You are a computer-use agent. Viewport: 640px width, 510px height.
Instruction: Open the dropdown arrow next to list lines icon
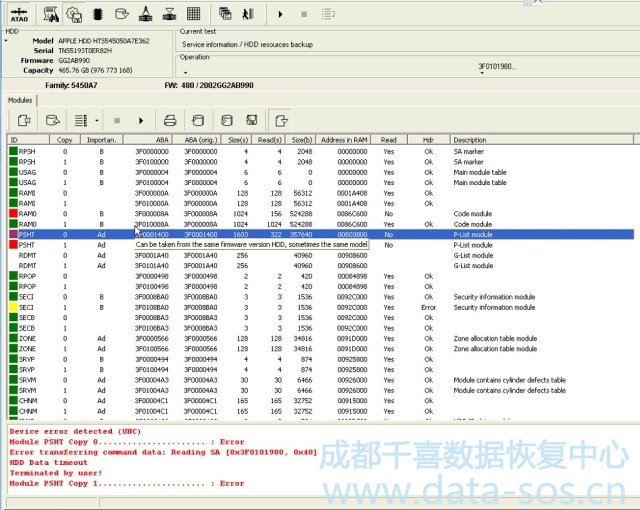(x=97, y=121)
